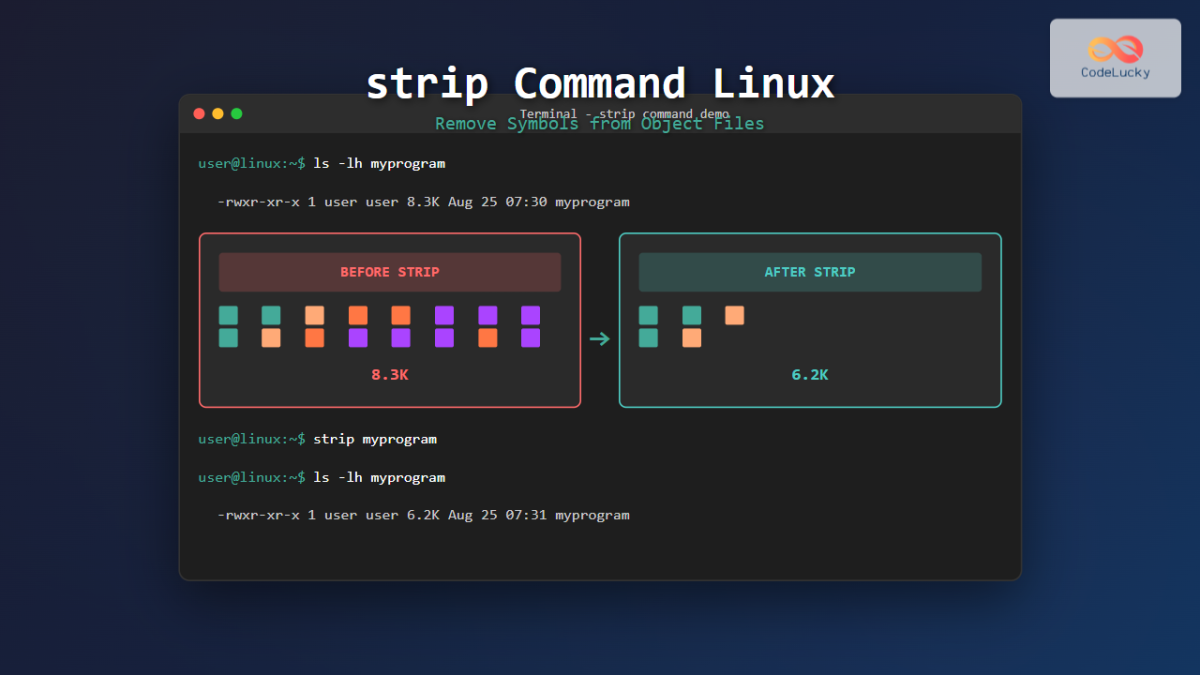Screen dimensions: 1200x675
Task: Click the CodeLucky logo
Action: coord(1114,57)
